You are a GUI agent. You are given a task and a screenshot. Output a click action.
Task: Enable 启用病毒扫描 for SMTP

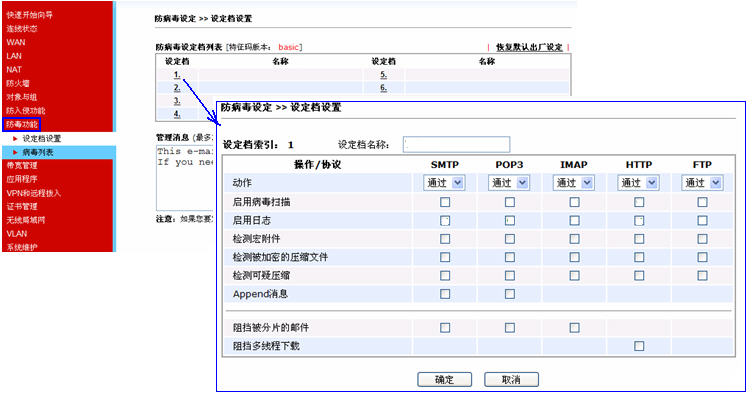pyautogui.click(x=445, y=202)
